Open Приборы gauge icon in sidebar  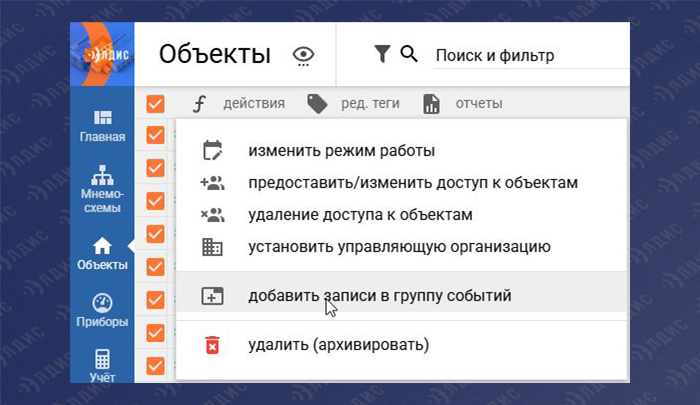point(102,303)
